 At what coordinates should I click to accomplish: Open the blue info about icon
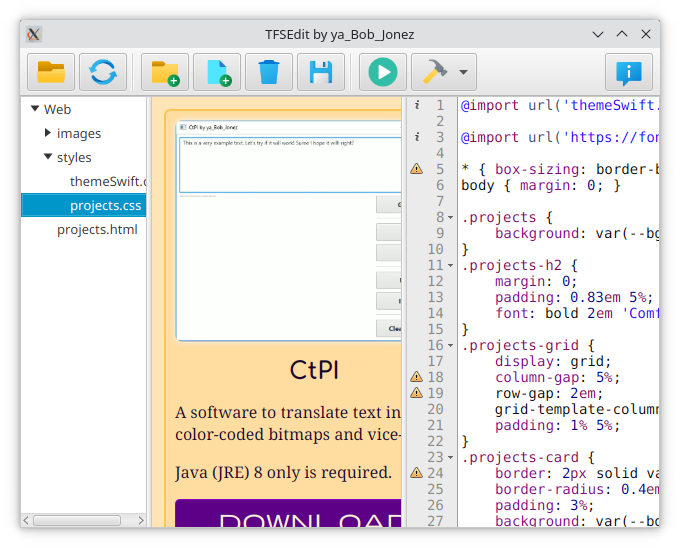[x=629, y=72]
